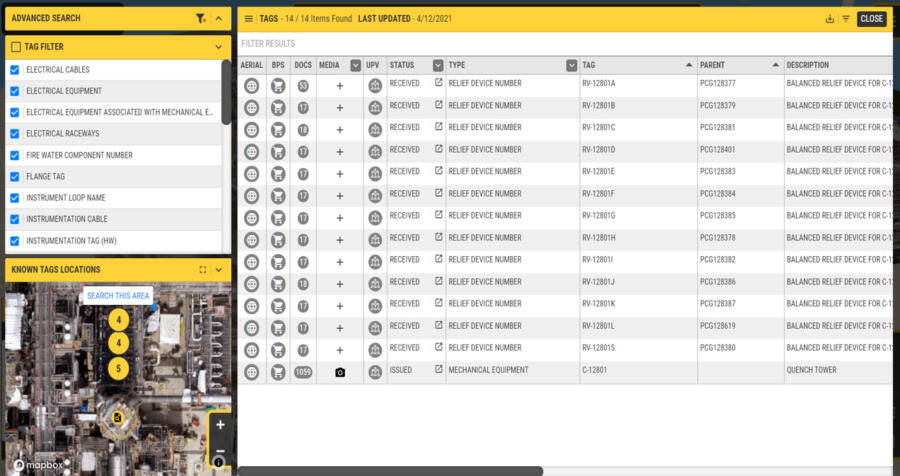Expand the Known Tags Locations map fullscreen
Image resolution: width=900 pixels, height=476 pixels.
coord(203,270)
